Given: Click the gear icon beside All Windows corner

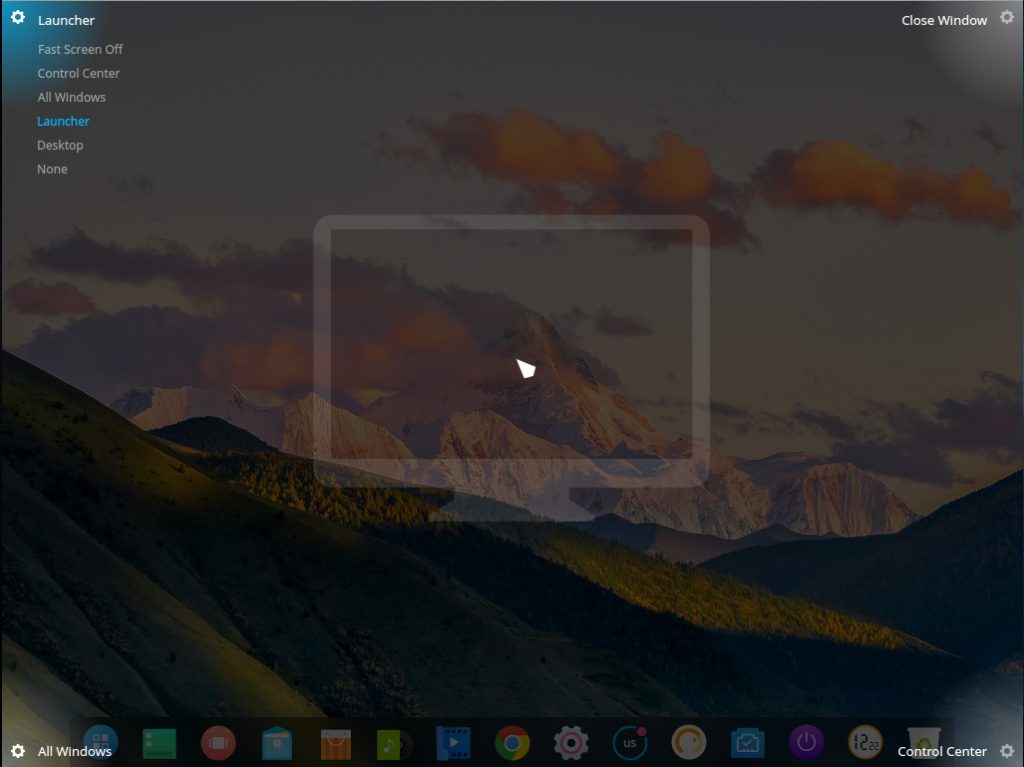Looking at the screenshot, I should [x=17, y=751].
